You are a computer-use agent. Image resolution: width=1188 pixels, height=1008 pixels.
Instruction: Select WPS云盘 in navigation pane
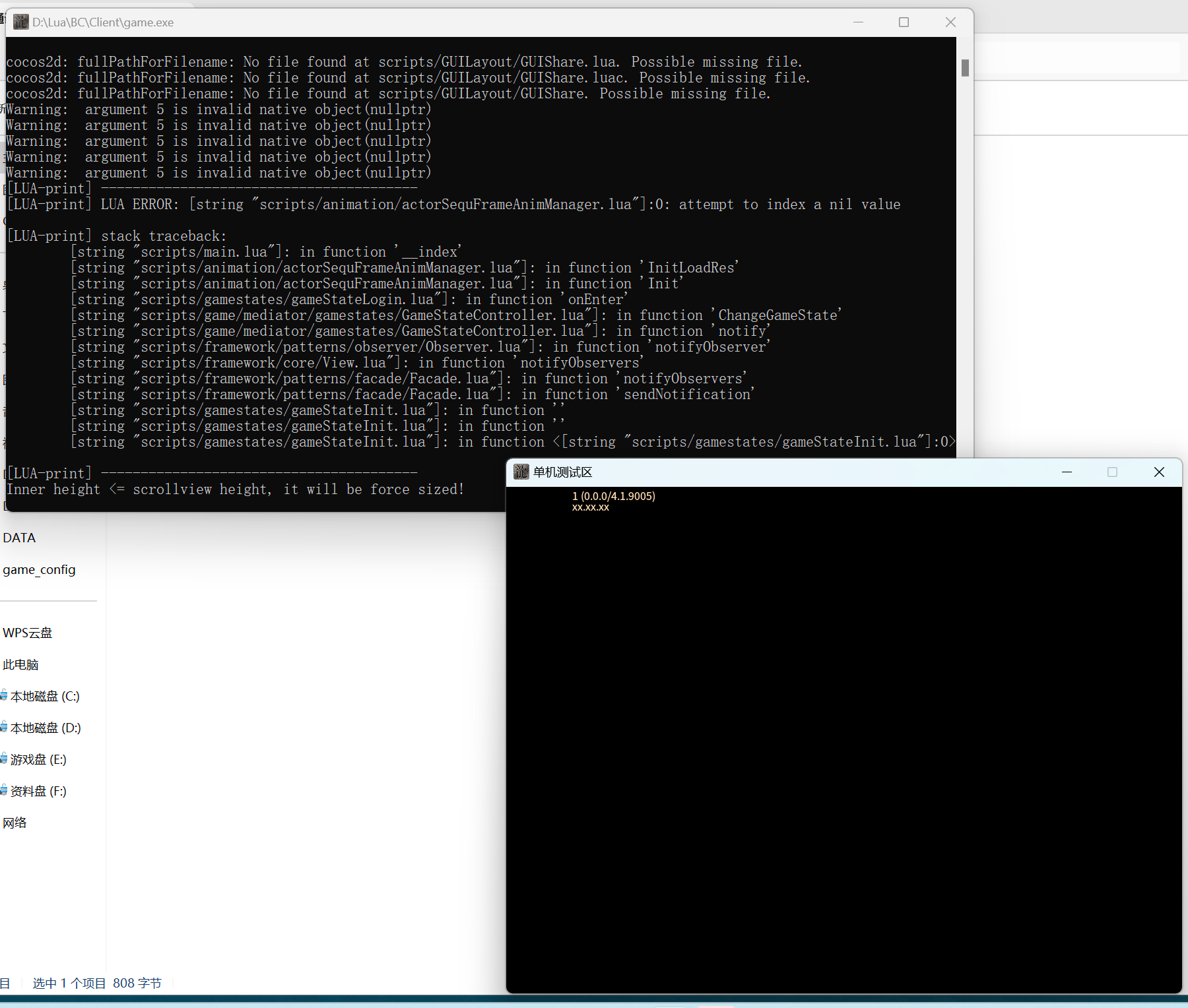(27, 633)
